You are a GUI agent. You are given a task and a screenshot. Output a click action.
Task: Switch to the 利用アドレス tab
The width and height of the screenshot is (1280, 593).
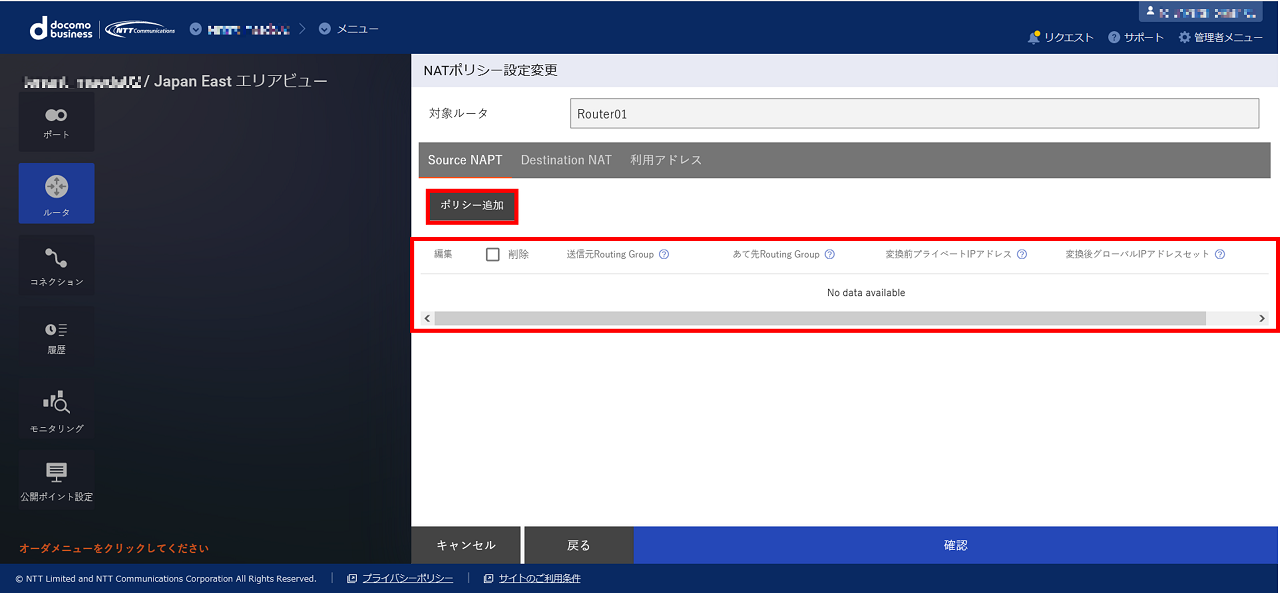666,160
